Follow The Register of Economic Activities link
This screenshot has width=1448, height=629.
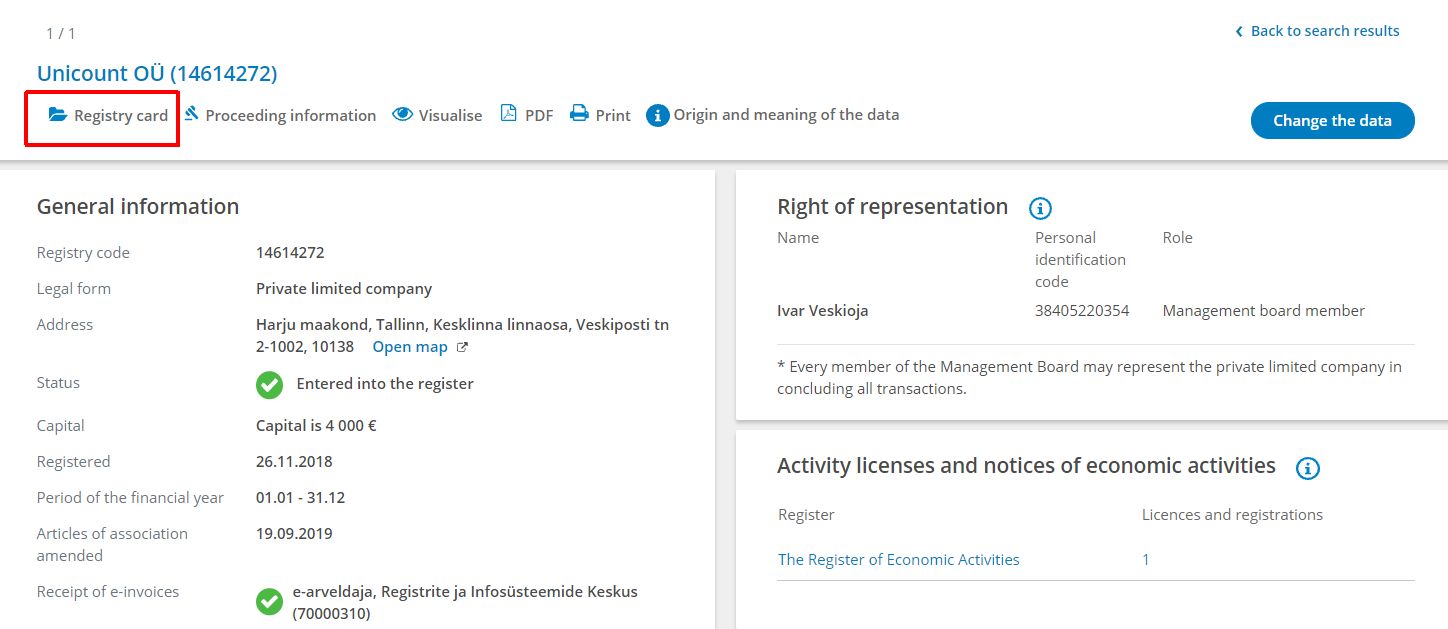tap(898, 559)
